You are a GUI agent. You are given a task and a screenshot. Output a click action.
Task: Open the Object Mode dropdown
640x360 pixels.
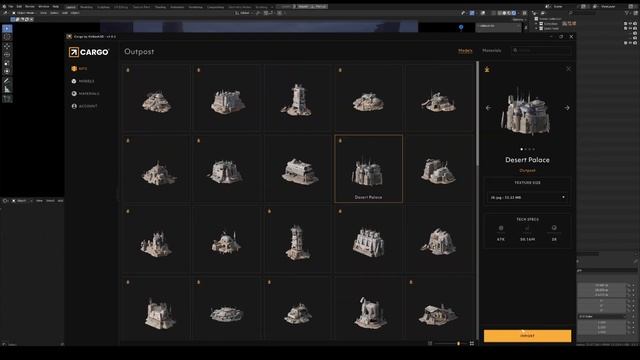pos(25,13)
